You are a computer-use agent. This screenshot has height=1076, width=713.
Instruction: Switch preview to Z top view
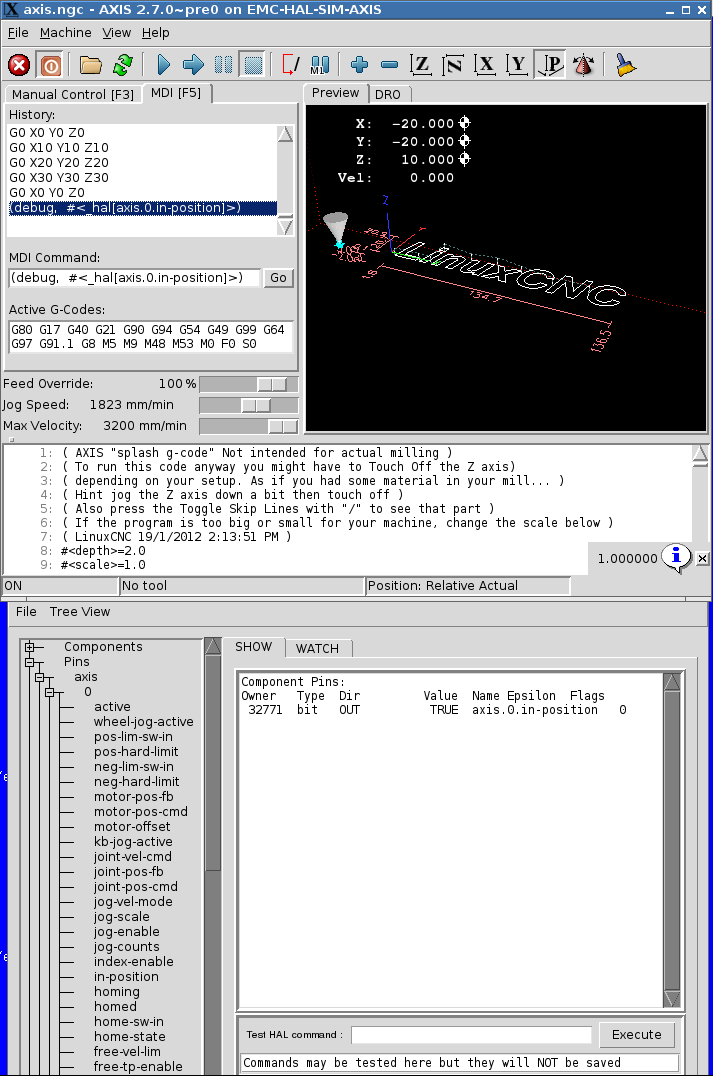421,65
